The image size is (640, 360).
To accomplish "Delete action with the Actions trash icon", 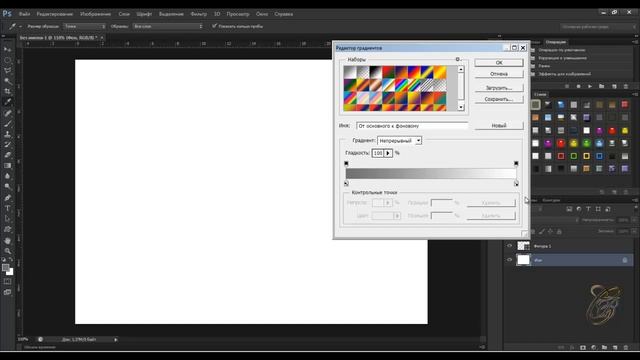I will [x=626, y=87].
